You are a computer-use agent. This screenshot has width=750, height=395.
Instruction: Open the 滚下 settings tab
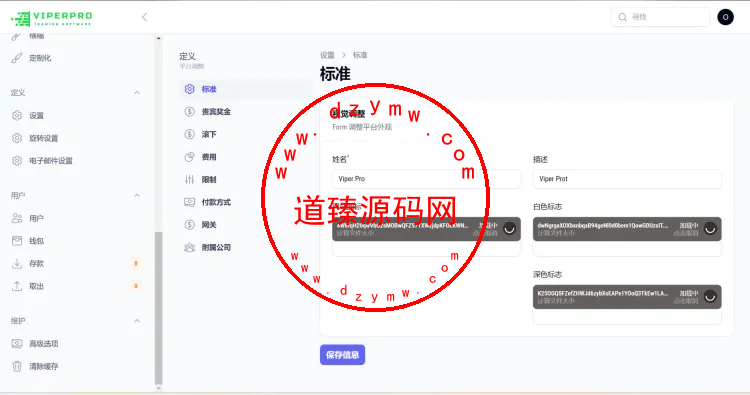pyautogui.click(x=245, y=134)
